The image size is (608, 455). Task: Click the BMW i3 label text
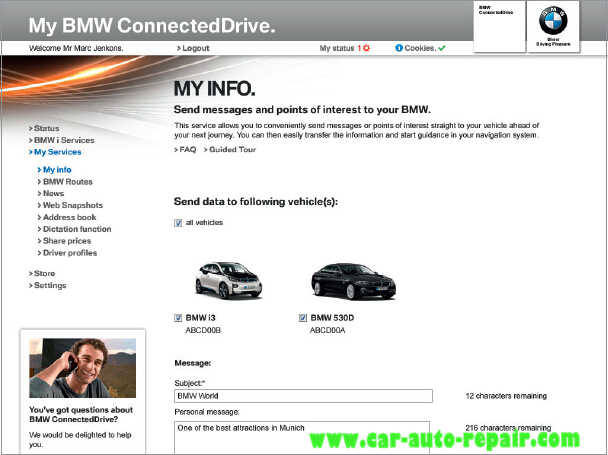click(200, 318)
